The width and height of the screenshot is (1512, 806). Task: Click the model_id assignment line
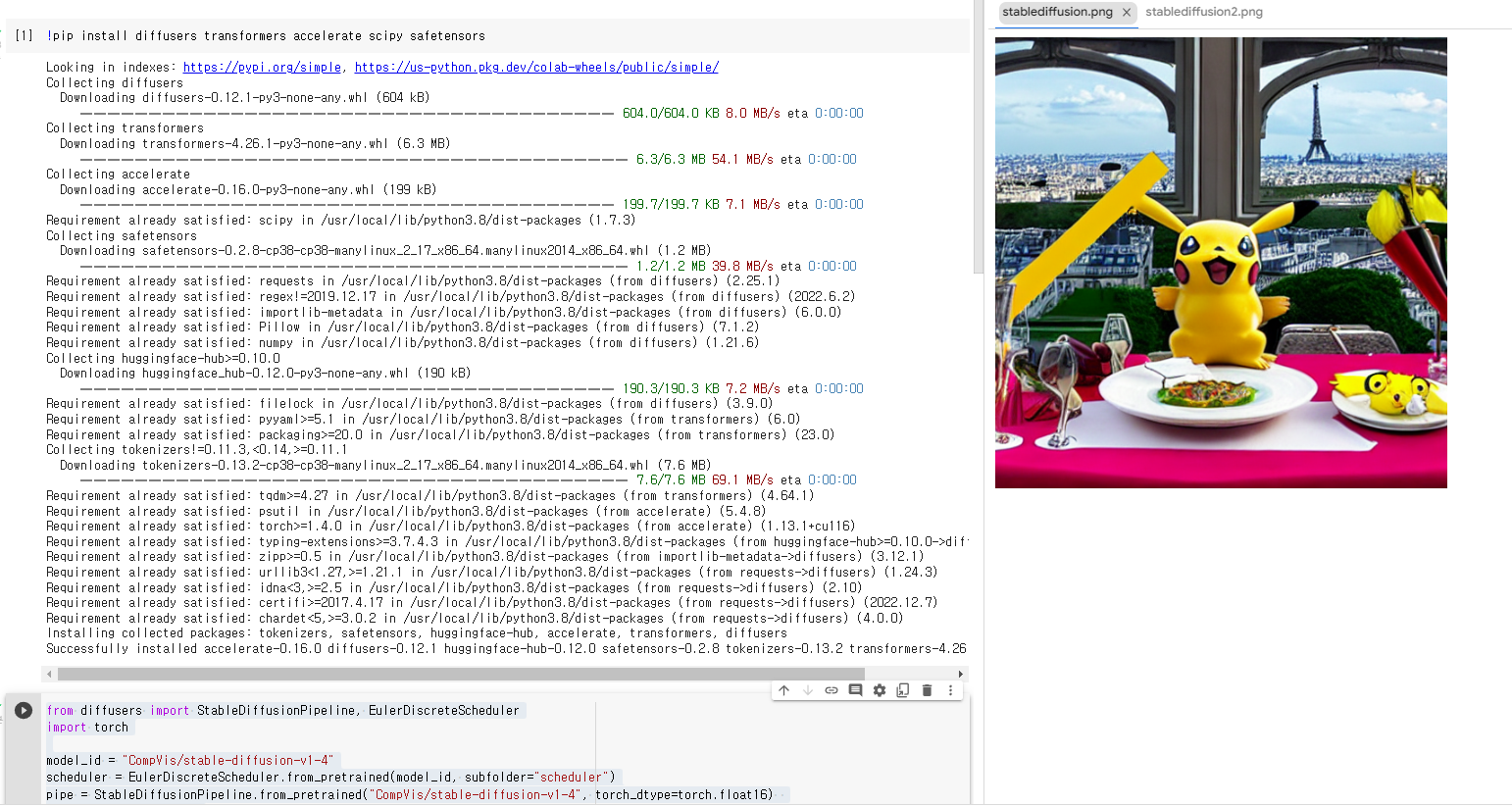[x=190, y=760]
